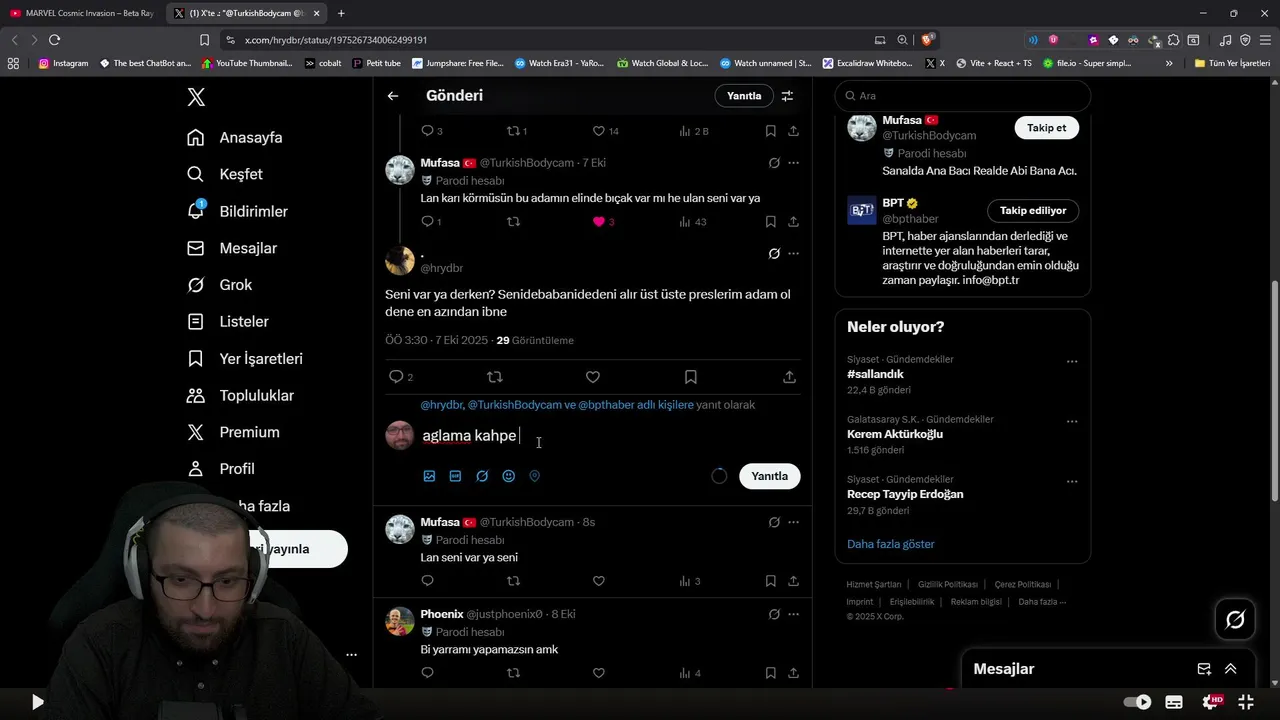Open options for #sallandık trend
The width and height of the screenshot is (1280, 720).
(x=1072, y=362)
